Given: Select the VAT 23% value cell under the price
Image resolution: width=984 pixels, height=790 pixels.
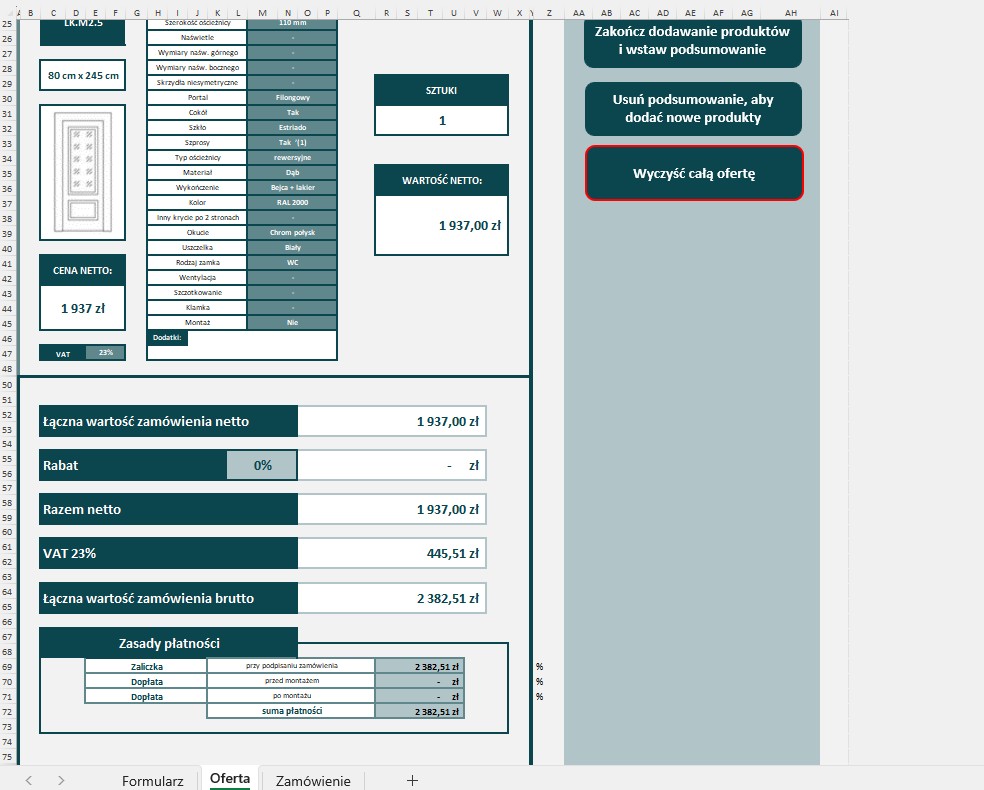Looking at the screenshot, I should tap(105, 353).
